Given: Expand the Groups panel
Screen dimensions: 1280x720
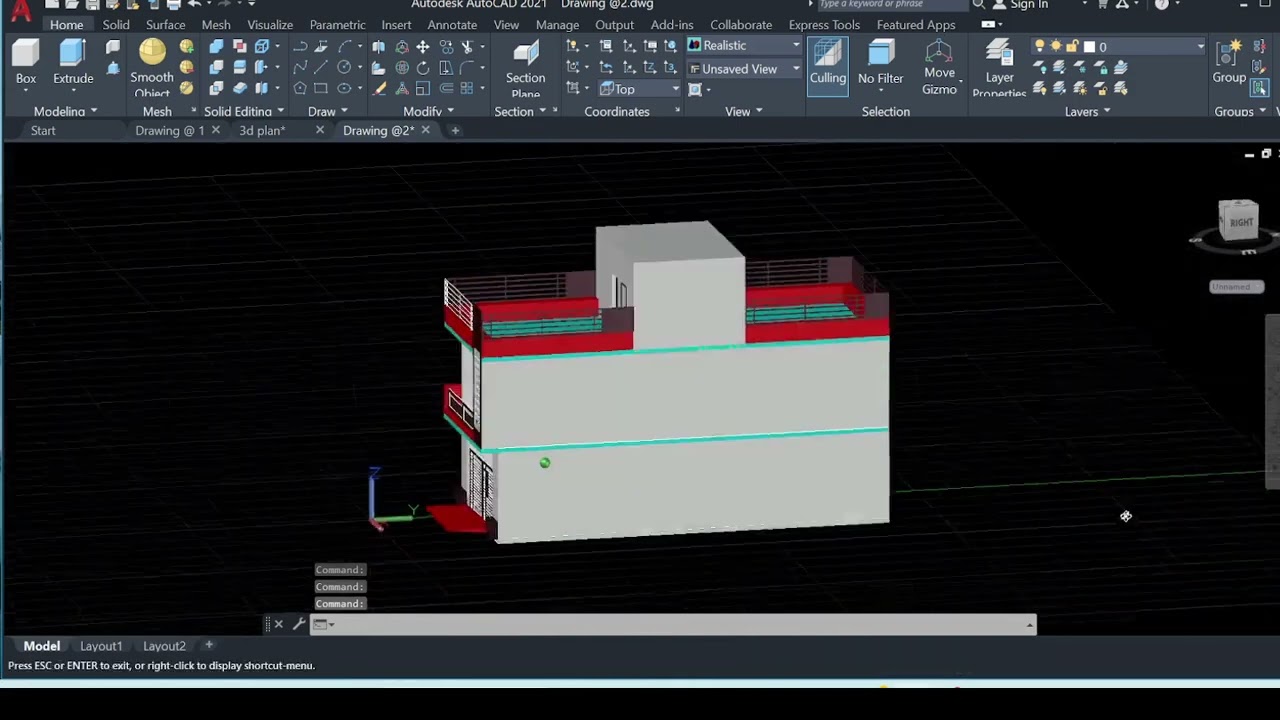Looking at the screenshot, I should click(1240, 111).
